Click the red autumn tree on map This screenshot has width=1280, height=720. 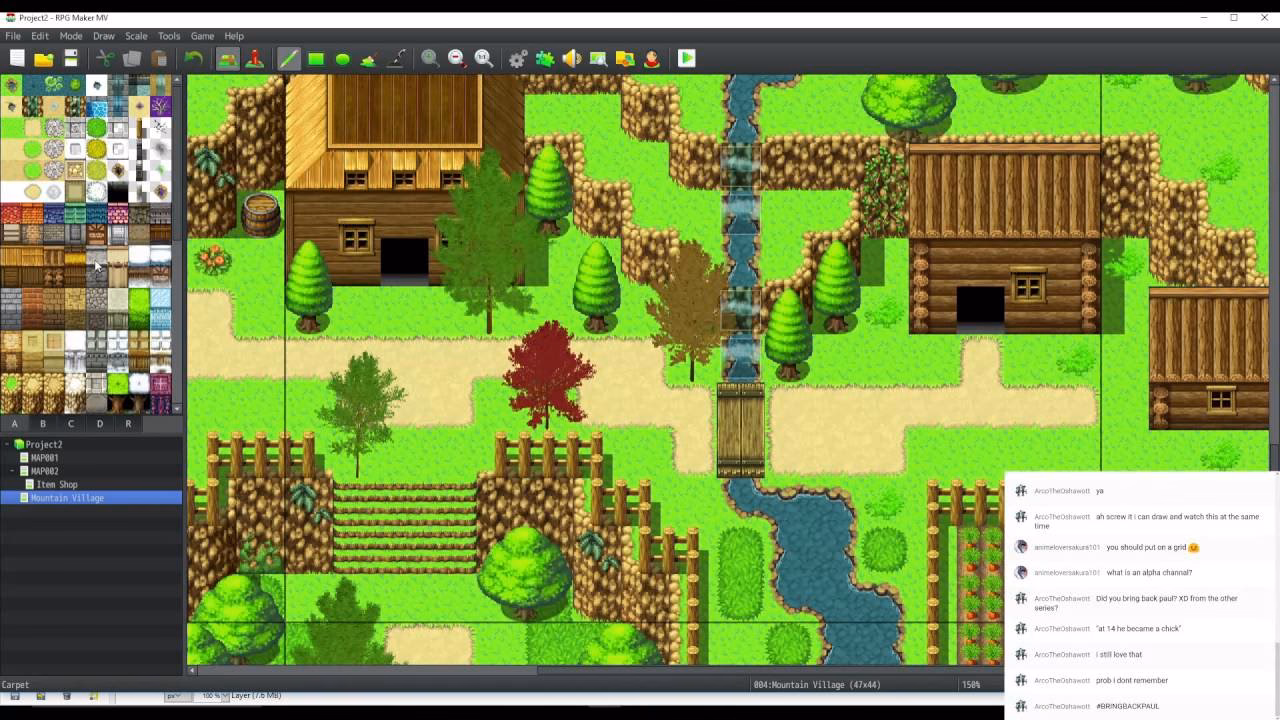point(548,374)
